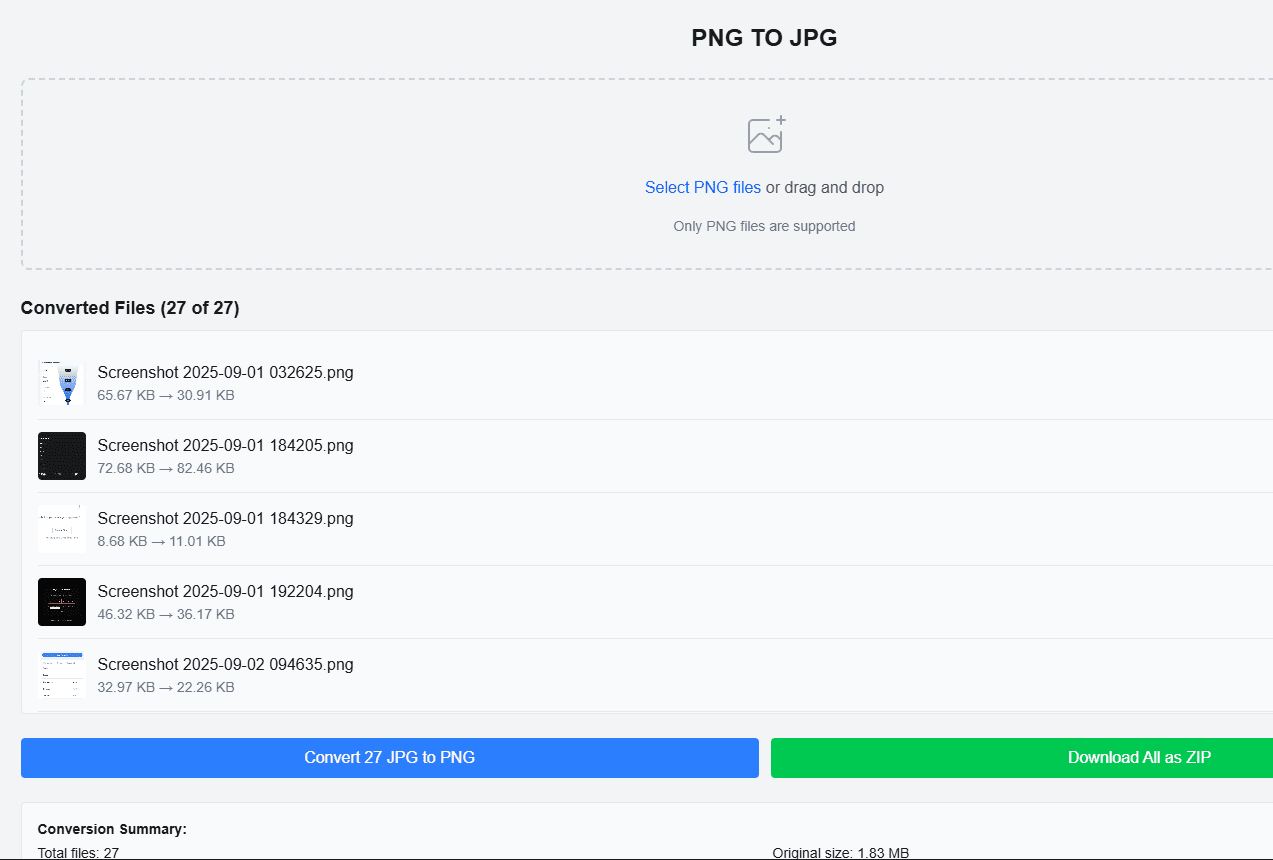The image size is (1273, 860).
Task: Click the add-image upload icon
Action: coord(766,135)
